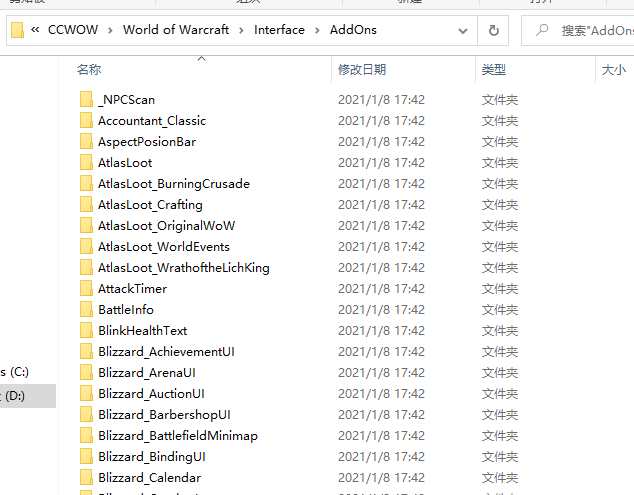The width and height of the screenshot is (634, 495).
Task: Click the Accountant_Classic folder name
Action: [152, 121]
